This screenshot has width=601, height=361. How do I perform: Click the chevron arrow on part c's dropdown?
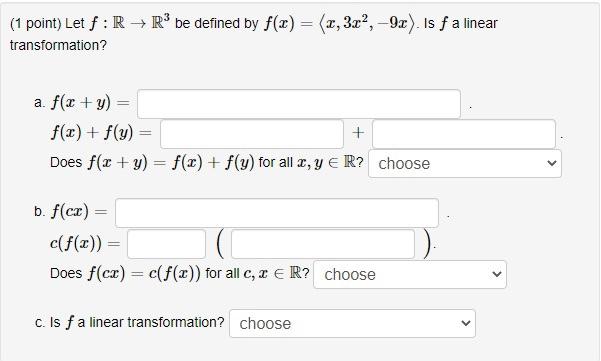coord(466,323)
